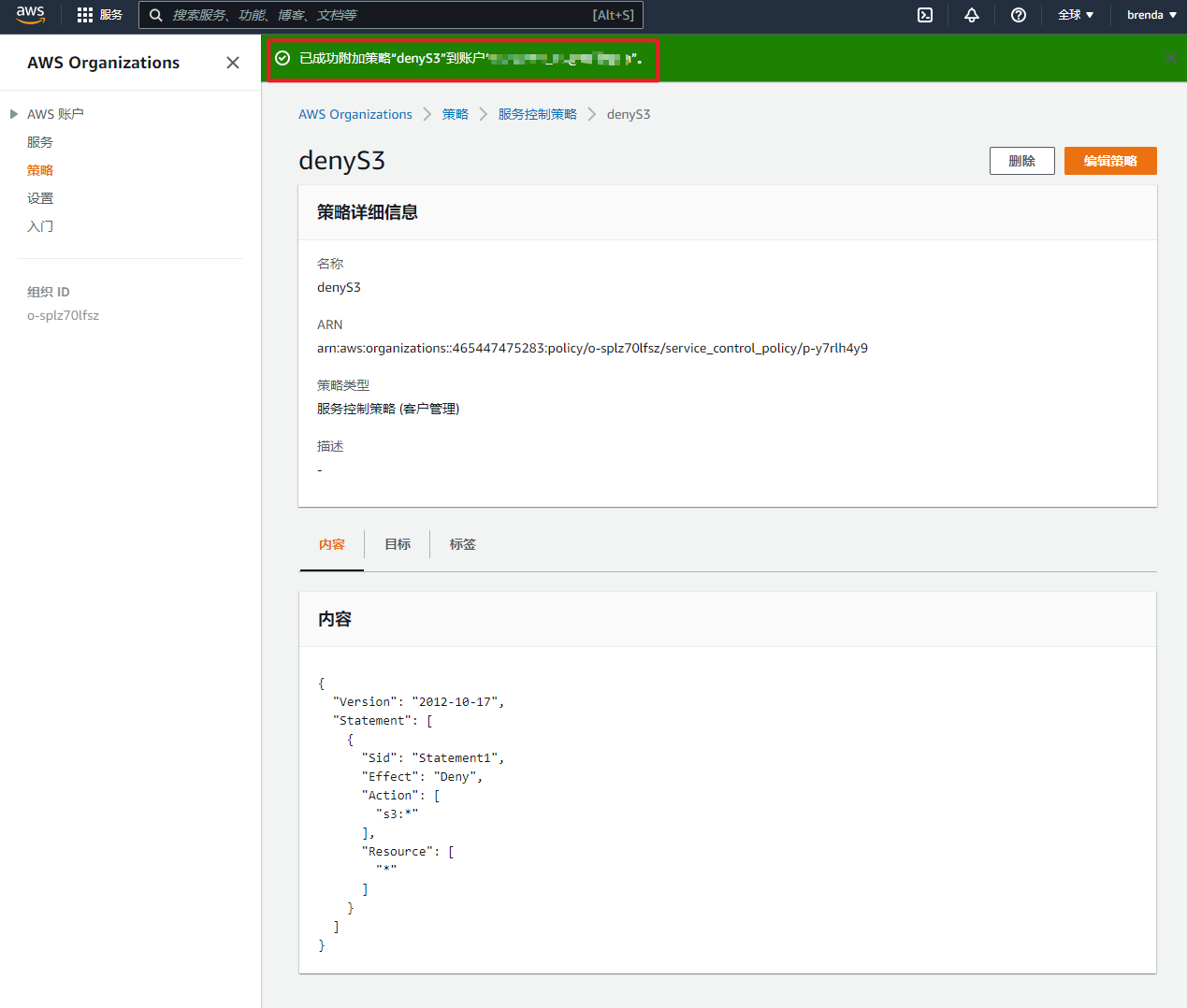Open the help question mark icon
This screenshot has height=1008, width=1187.
point(1019,15)
